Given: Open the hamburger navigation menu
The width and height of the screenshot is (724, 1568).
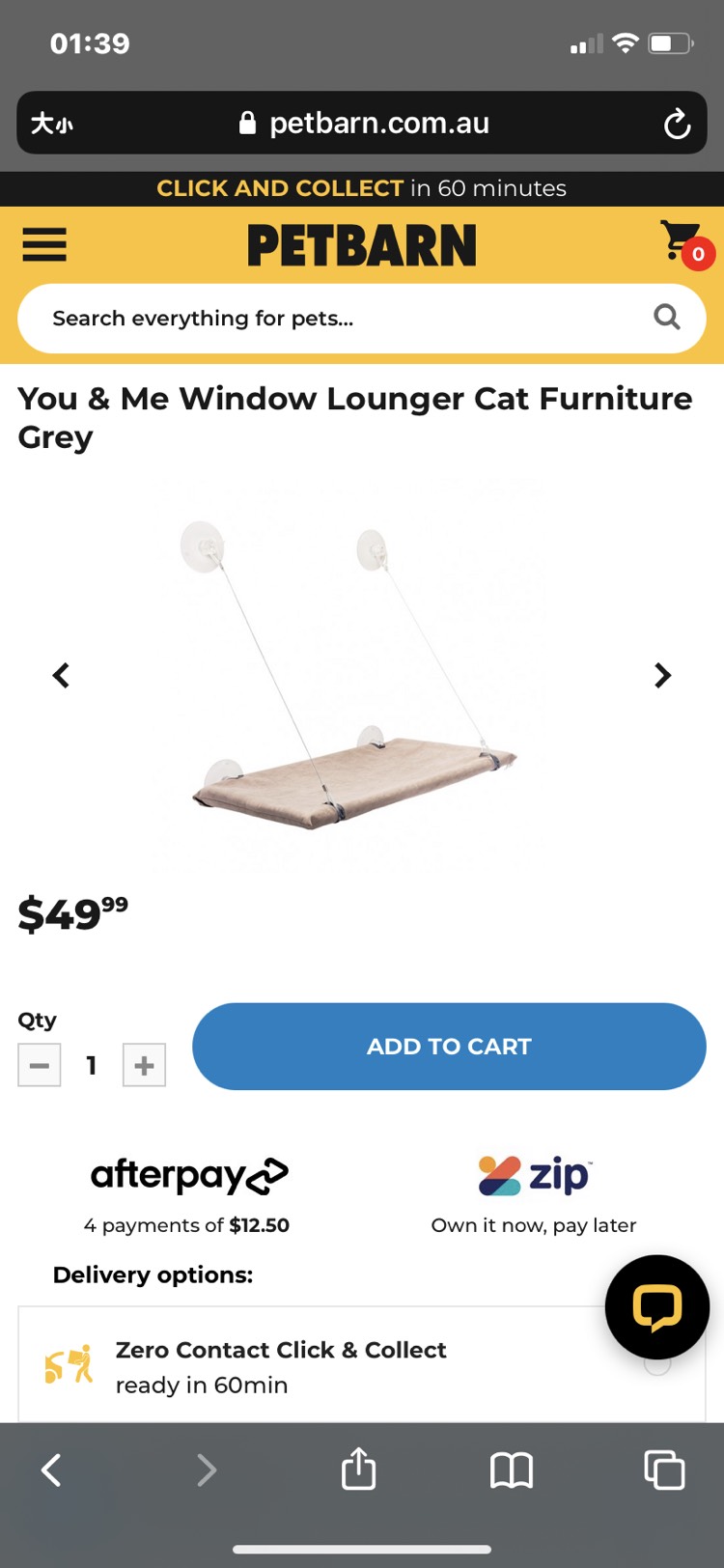Looking at the screenshot, I should pos(44,244).
